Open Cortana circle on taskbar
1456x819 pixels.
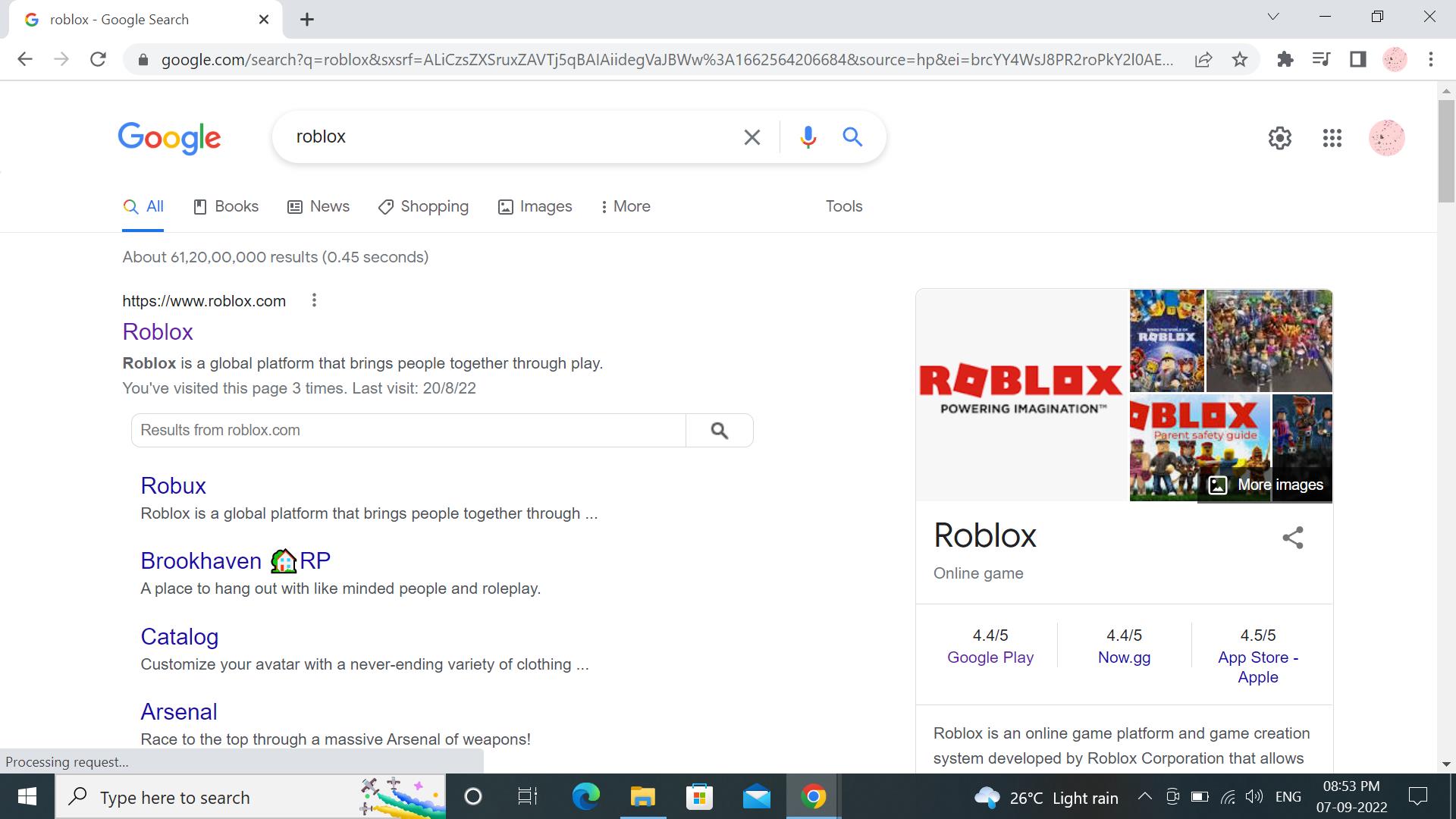472,797
